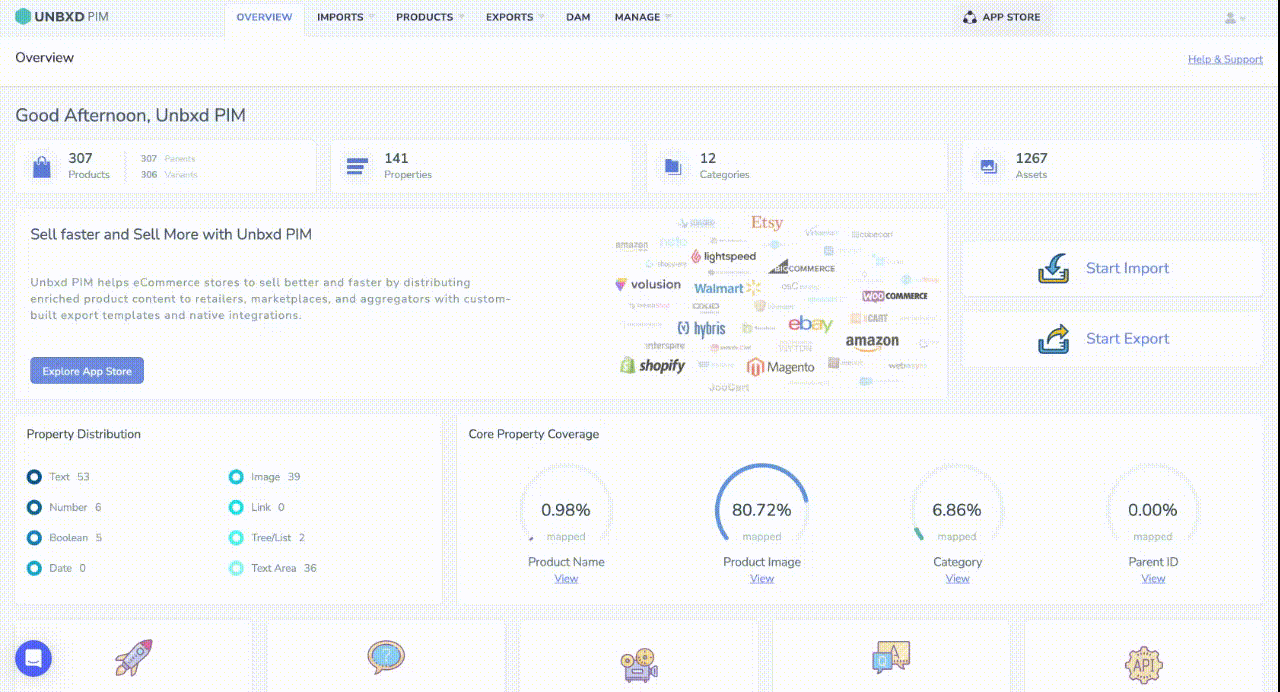
Task: Open the chat support bubble
Action: 33,658
